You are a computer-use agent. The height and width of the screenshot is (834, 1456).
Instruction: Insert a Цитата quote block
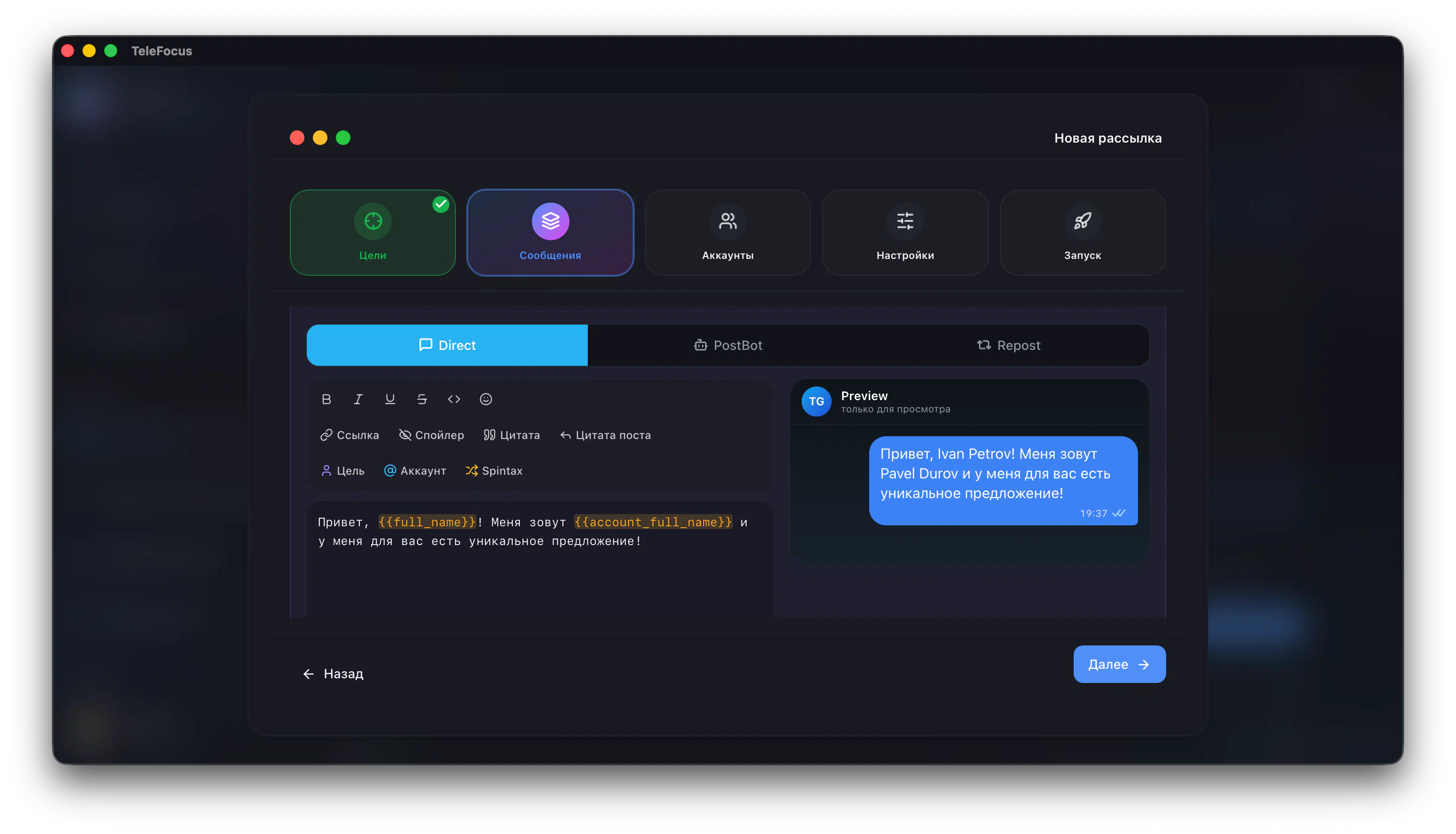click(x=511, y=435)
